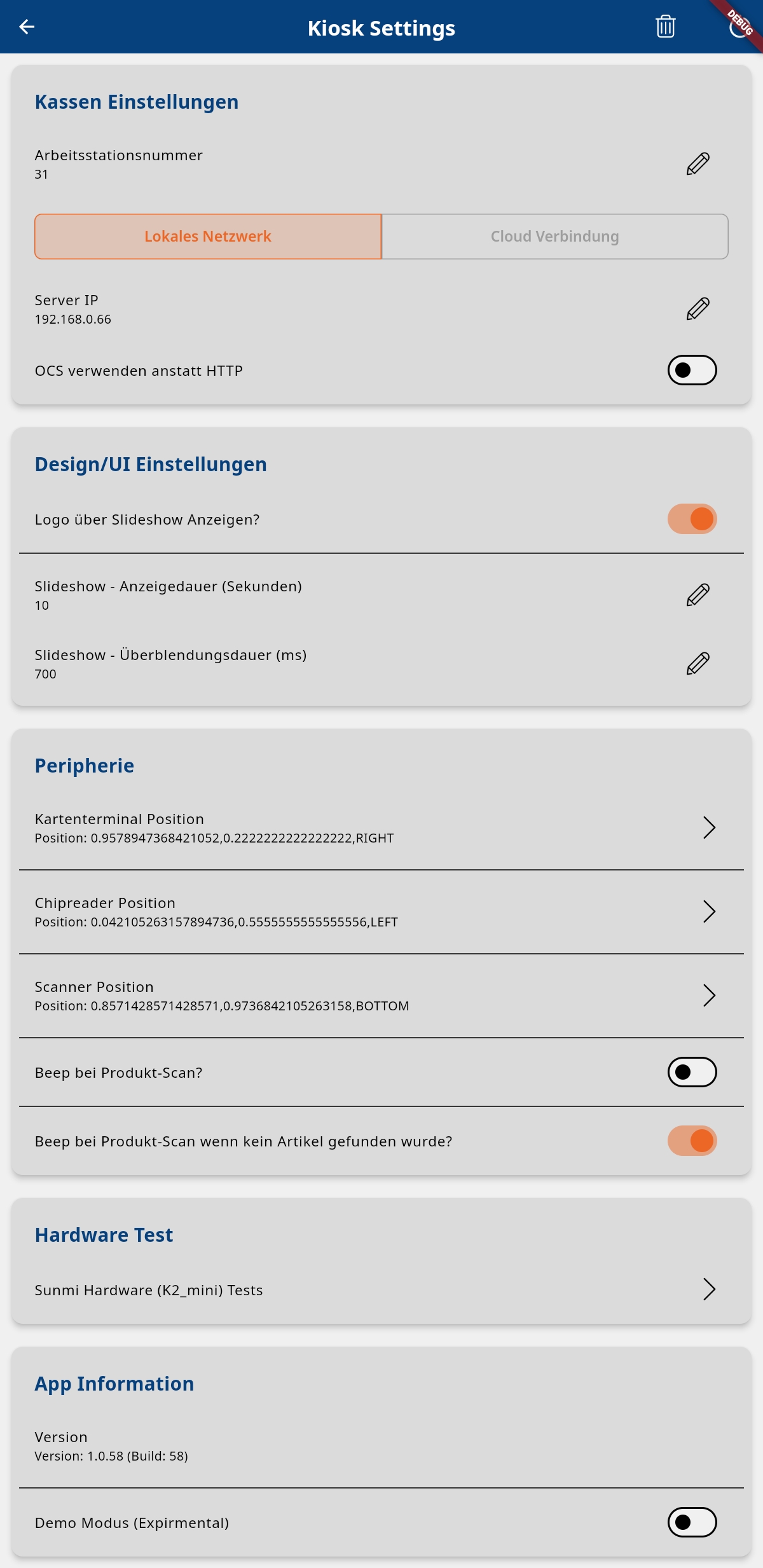Select the Lokales Netzwerk tab
This screenshot has width=763, height=1568.
pos(208,237)
